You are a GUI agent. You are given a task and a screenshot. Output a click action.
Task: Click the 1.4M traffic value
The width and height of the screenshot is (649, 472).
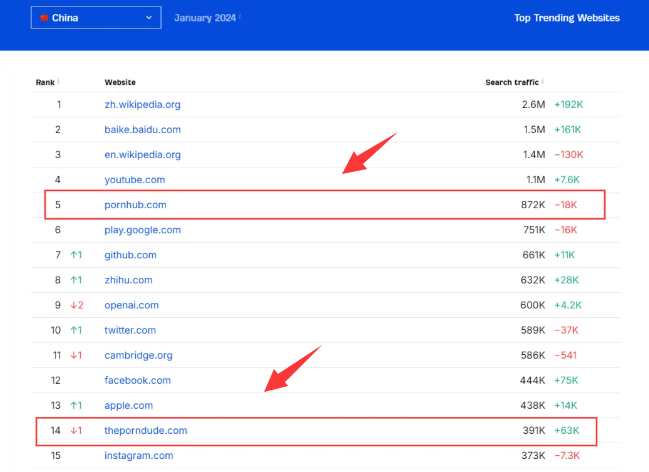click(x=534, y=154)
